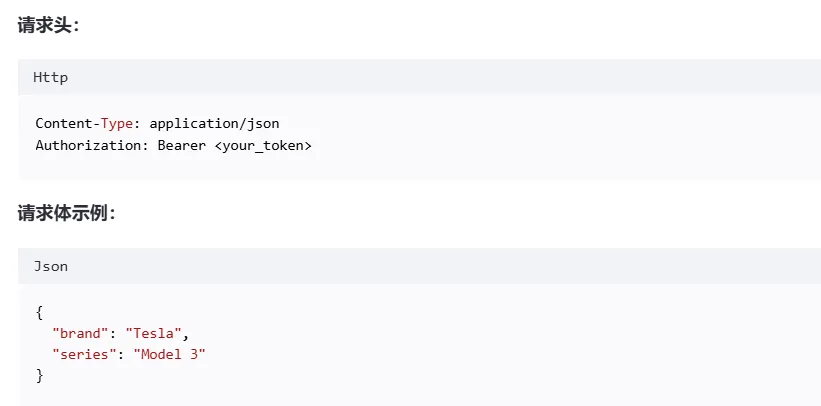Click the Http code block label
The width and height of the screenshot is (821, 406).
51,77
